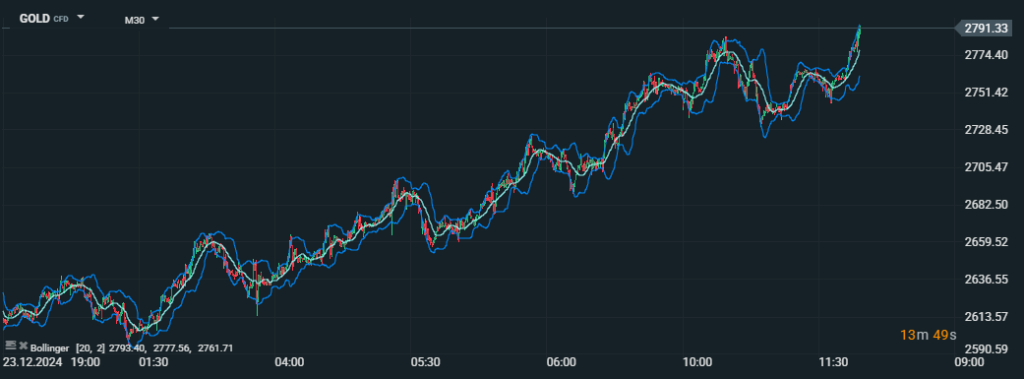1024x379 pixels.
Task: Select the candle countdown timer 13m 49s
Action: [x=928, y=335]
